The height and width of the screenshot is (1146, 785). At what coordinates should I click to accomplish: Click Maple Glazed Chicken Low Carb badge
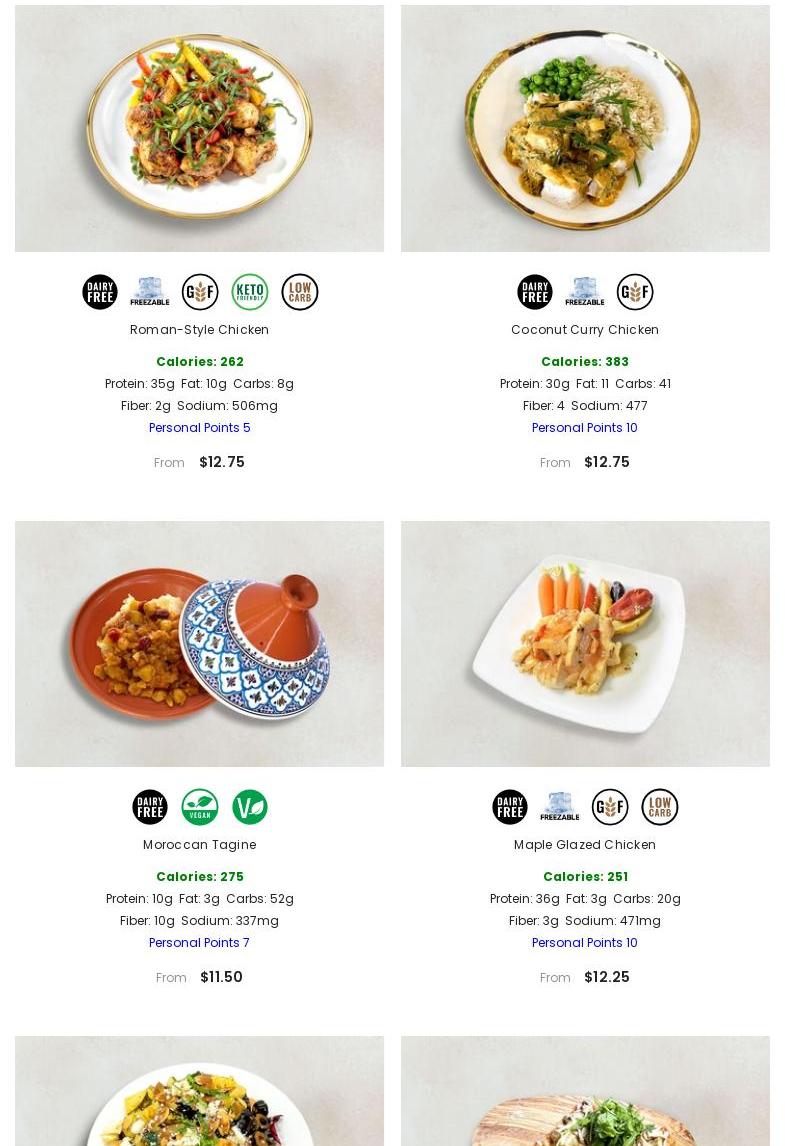(659, 807)
